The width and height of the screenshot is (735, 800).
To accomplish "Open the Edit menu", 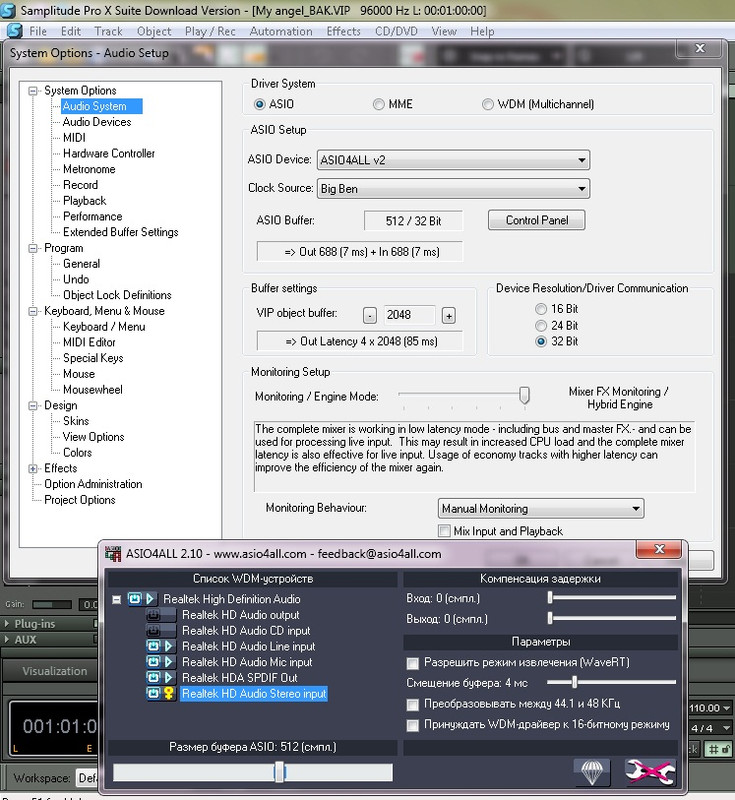I will tap(71, 31).
